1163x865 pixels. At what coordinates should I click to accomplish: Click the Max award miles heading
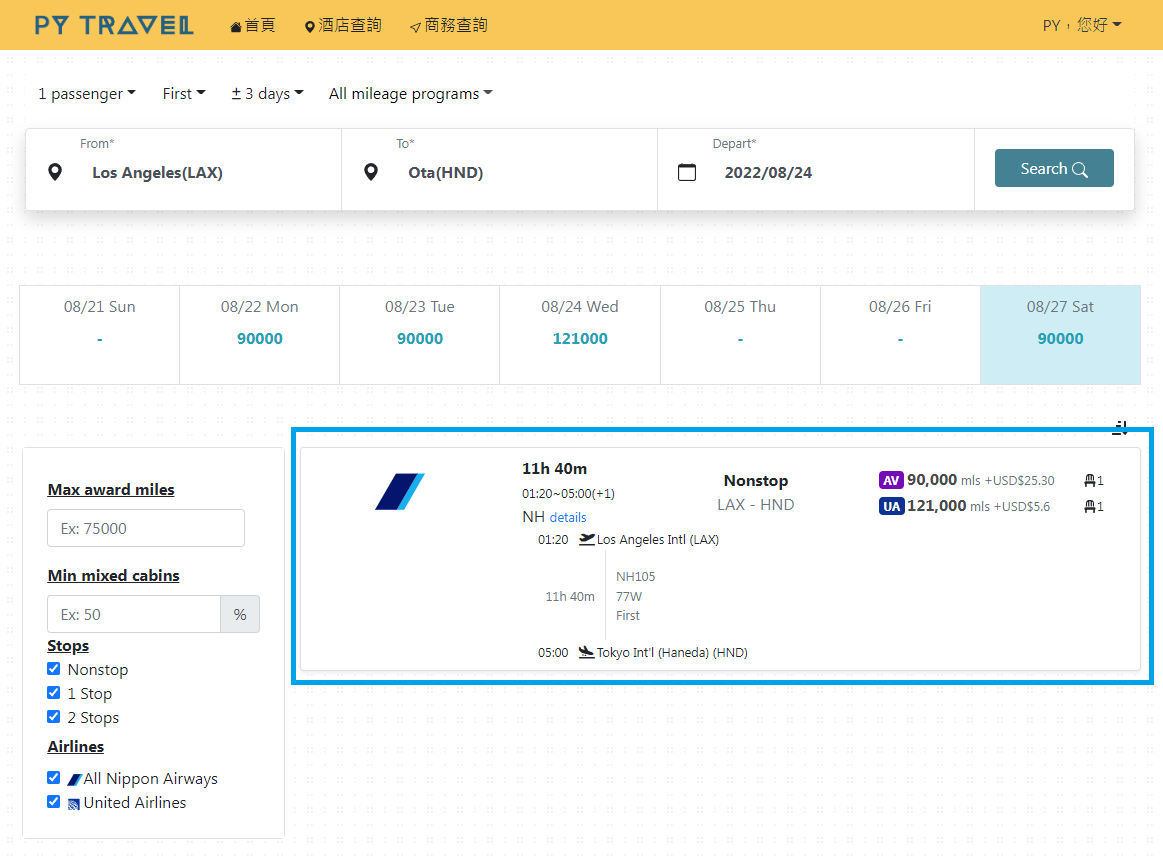pos(111,490)
